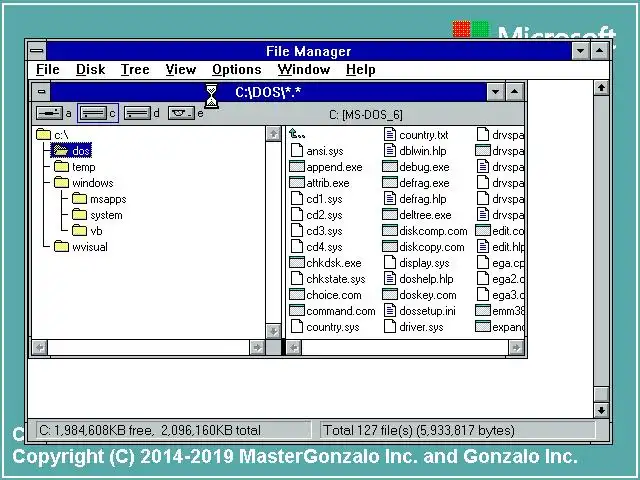640x480 pixels.
Task: Select CD-ROM drive e icon
Action: click(x=181, y=113)
